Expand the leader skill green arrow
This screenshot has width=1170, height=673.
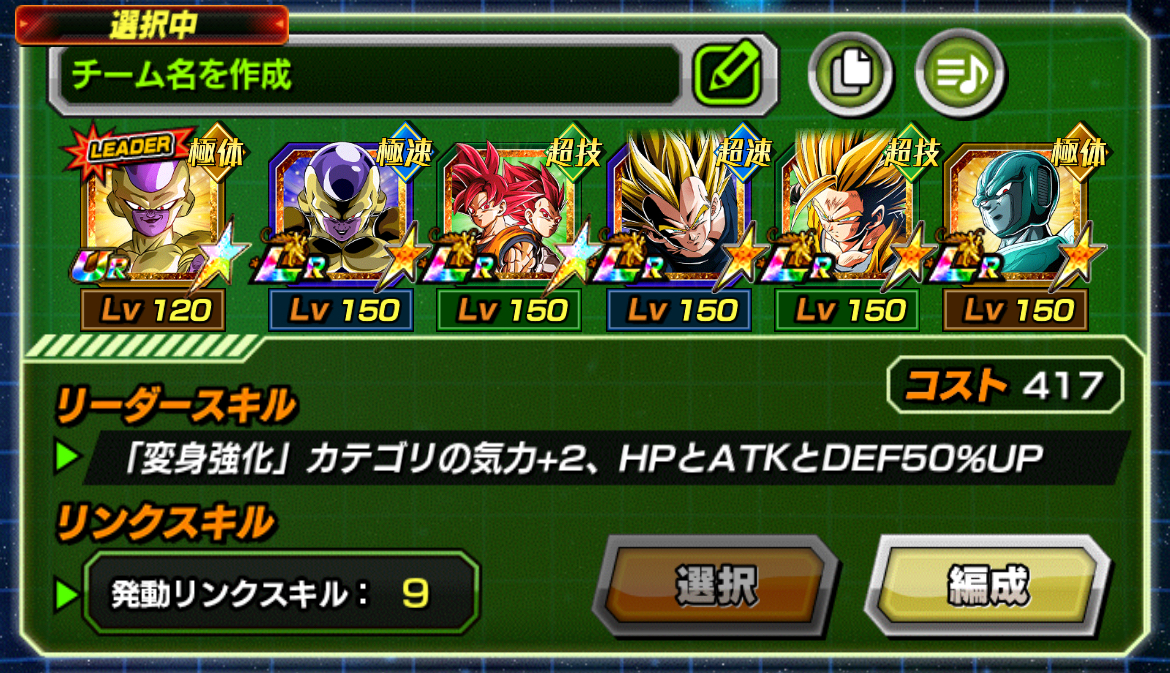click(x=68, y=457)
